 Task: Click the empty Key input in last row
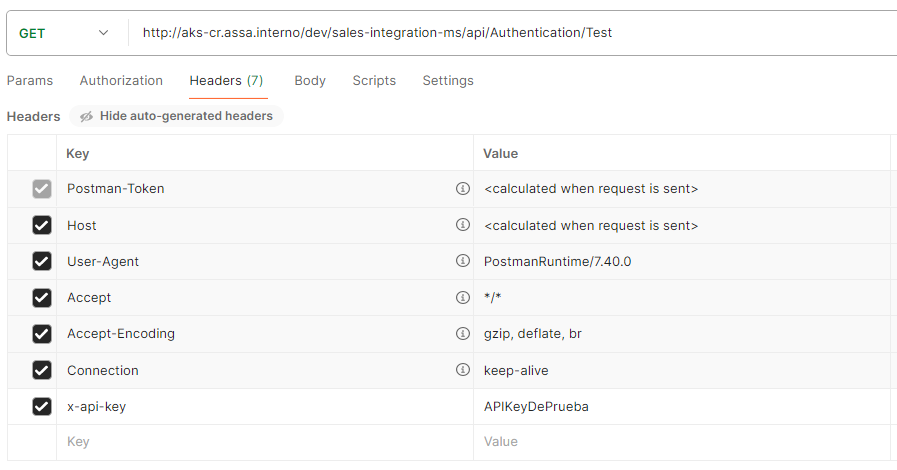click(265, 442)
